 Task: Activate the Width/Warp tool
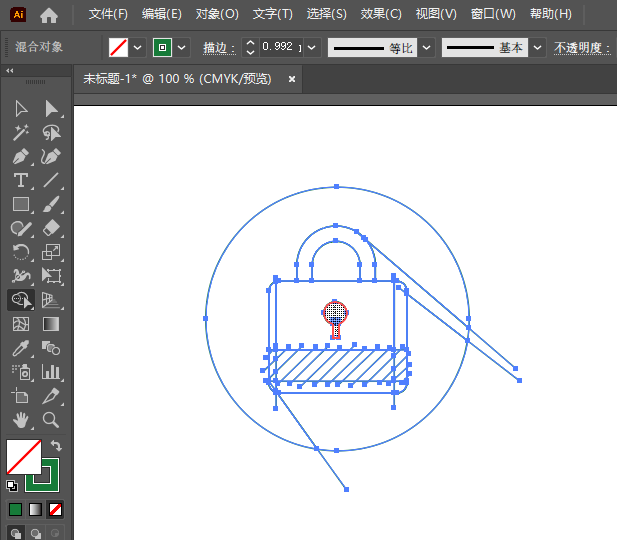21,276
